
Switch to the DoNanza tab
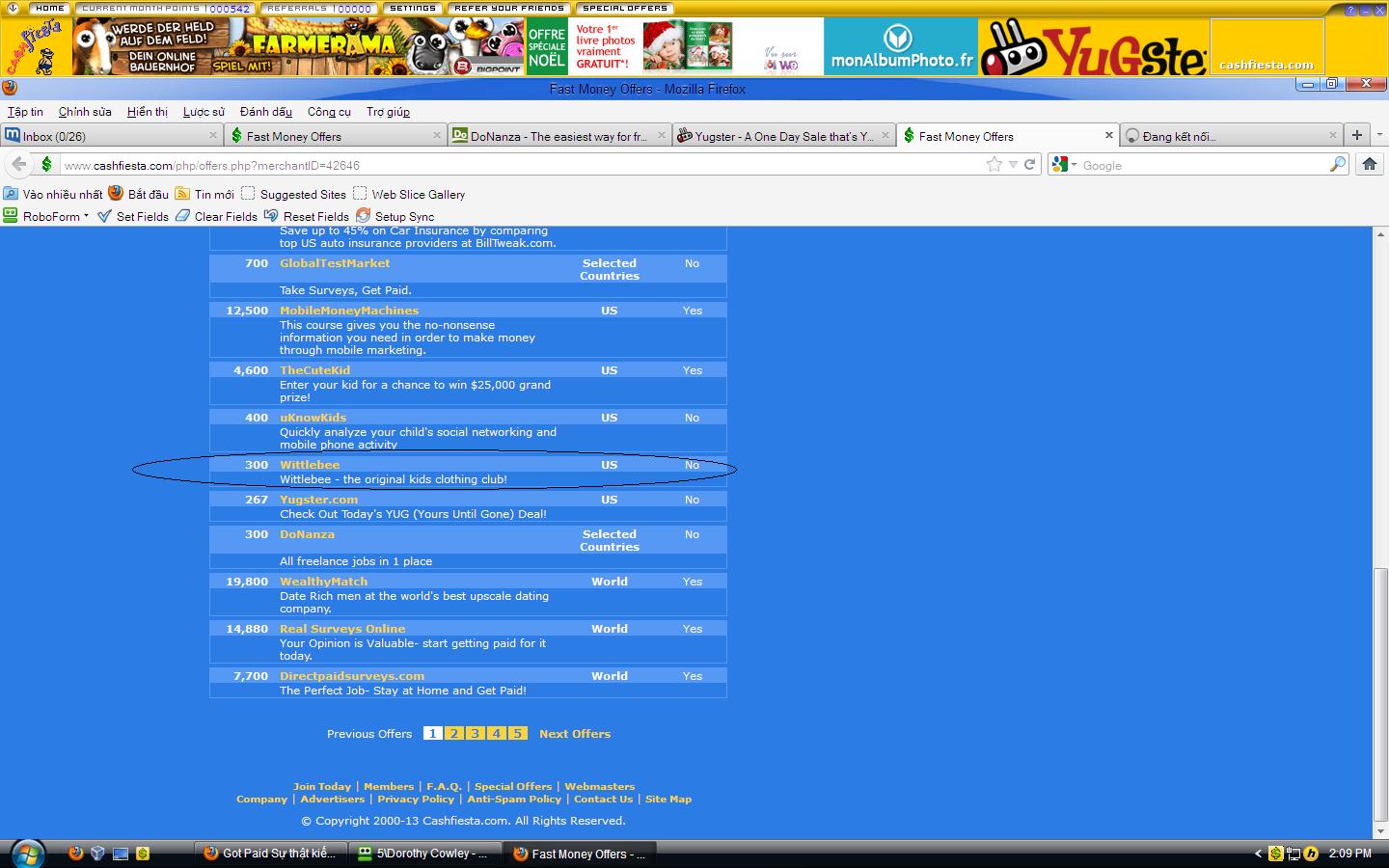click(560, 136)
